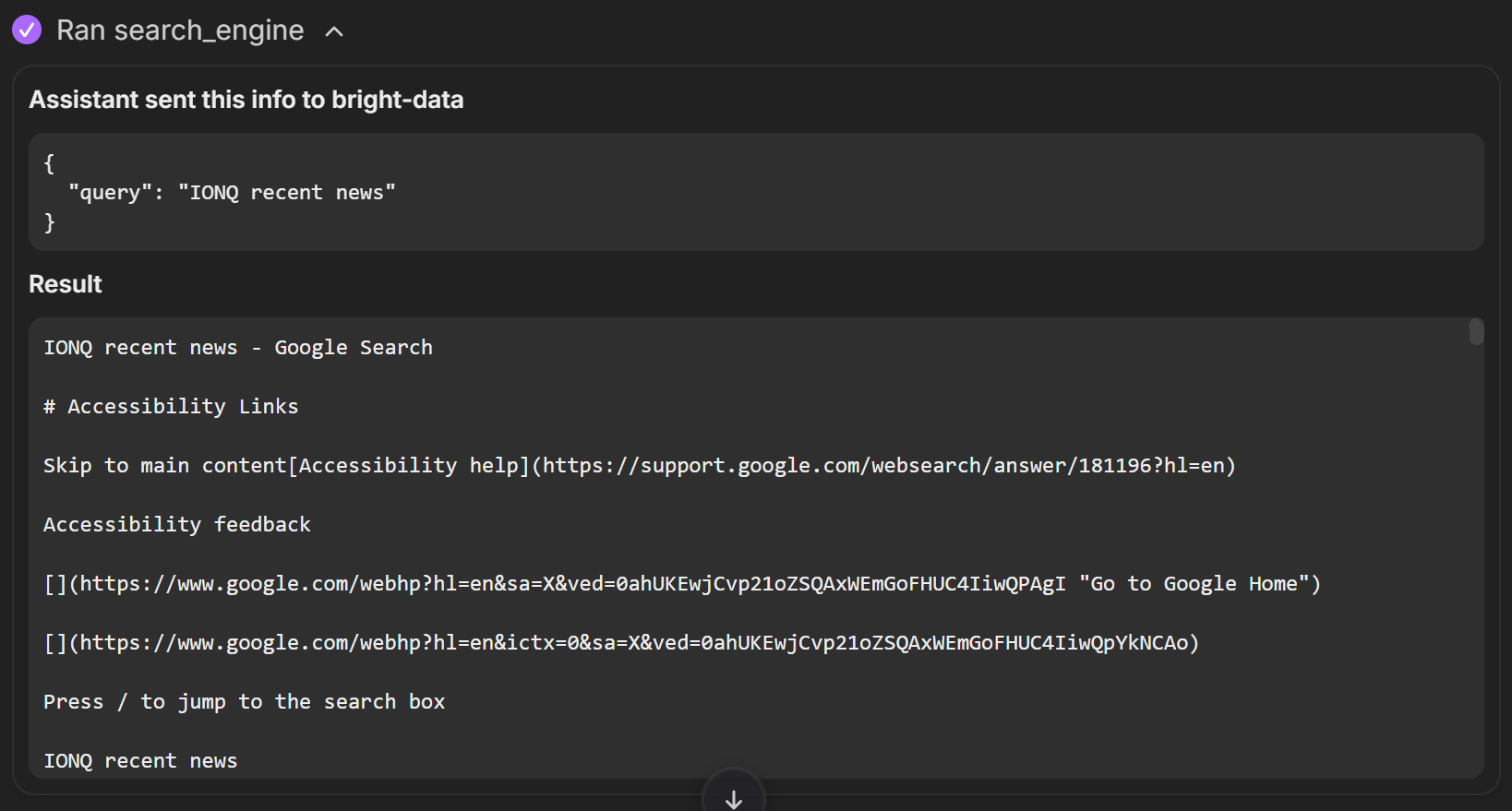The height and width of the screenshot is (811, 1512).
Task: Click the "# Accessibility Links" heading line
Action: [x=171, y=407]
